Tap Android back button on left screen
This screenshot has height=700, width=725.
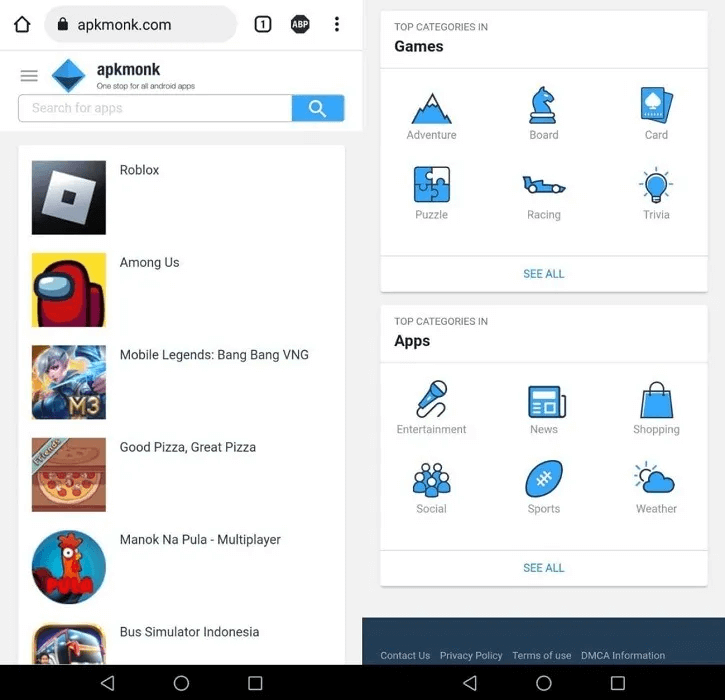click(x=108, y=683)
